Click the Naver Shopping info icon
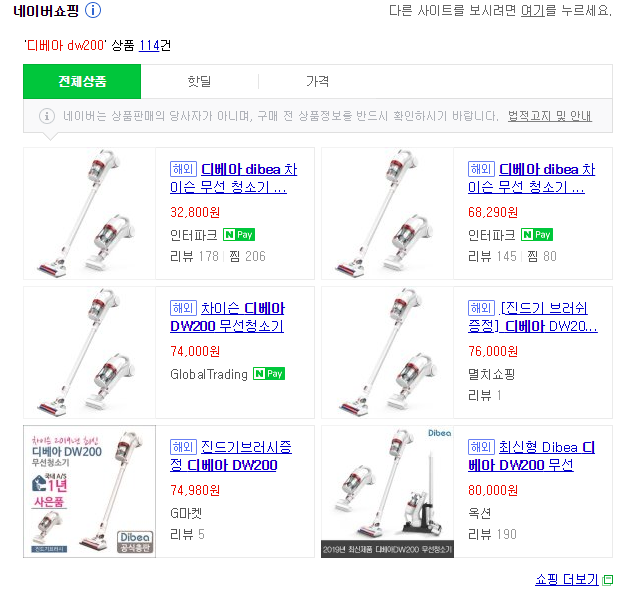 (x=93, y=10)
